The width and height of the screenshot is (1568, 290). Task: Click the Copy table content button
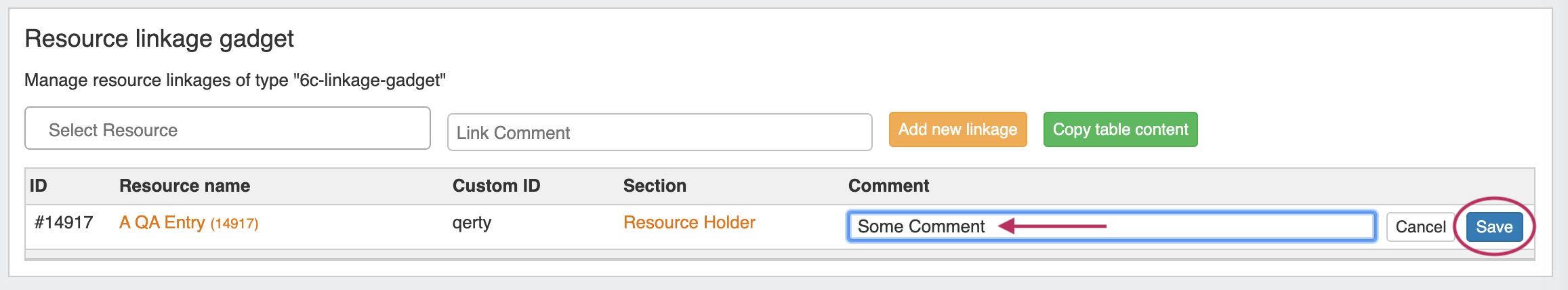click(x=1120, y=129)
